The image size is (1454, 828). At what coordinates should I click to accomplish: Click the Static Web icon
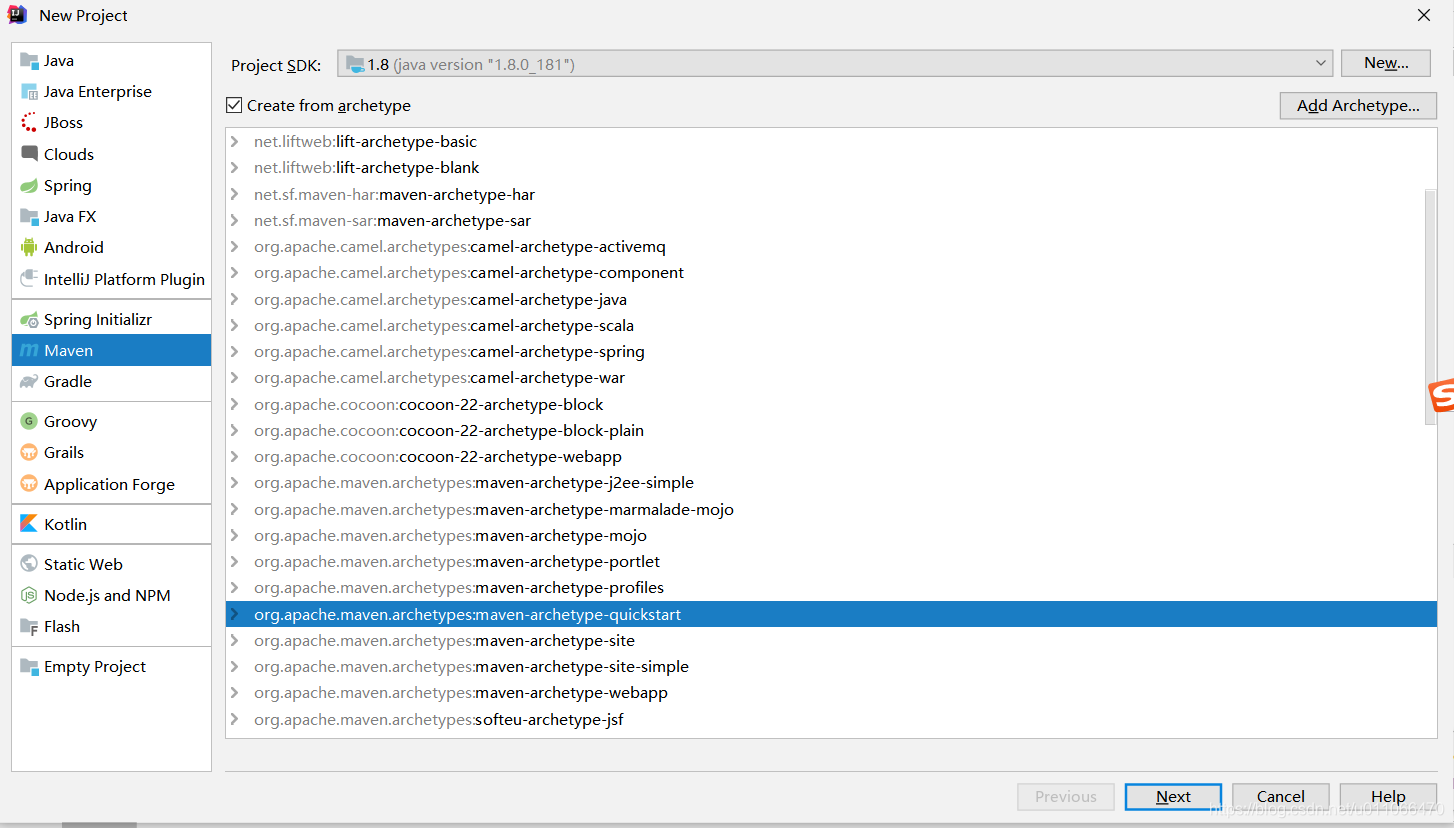29,565
